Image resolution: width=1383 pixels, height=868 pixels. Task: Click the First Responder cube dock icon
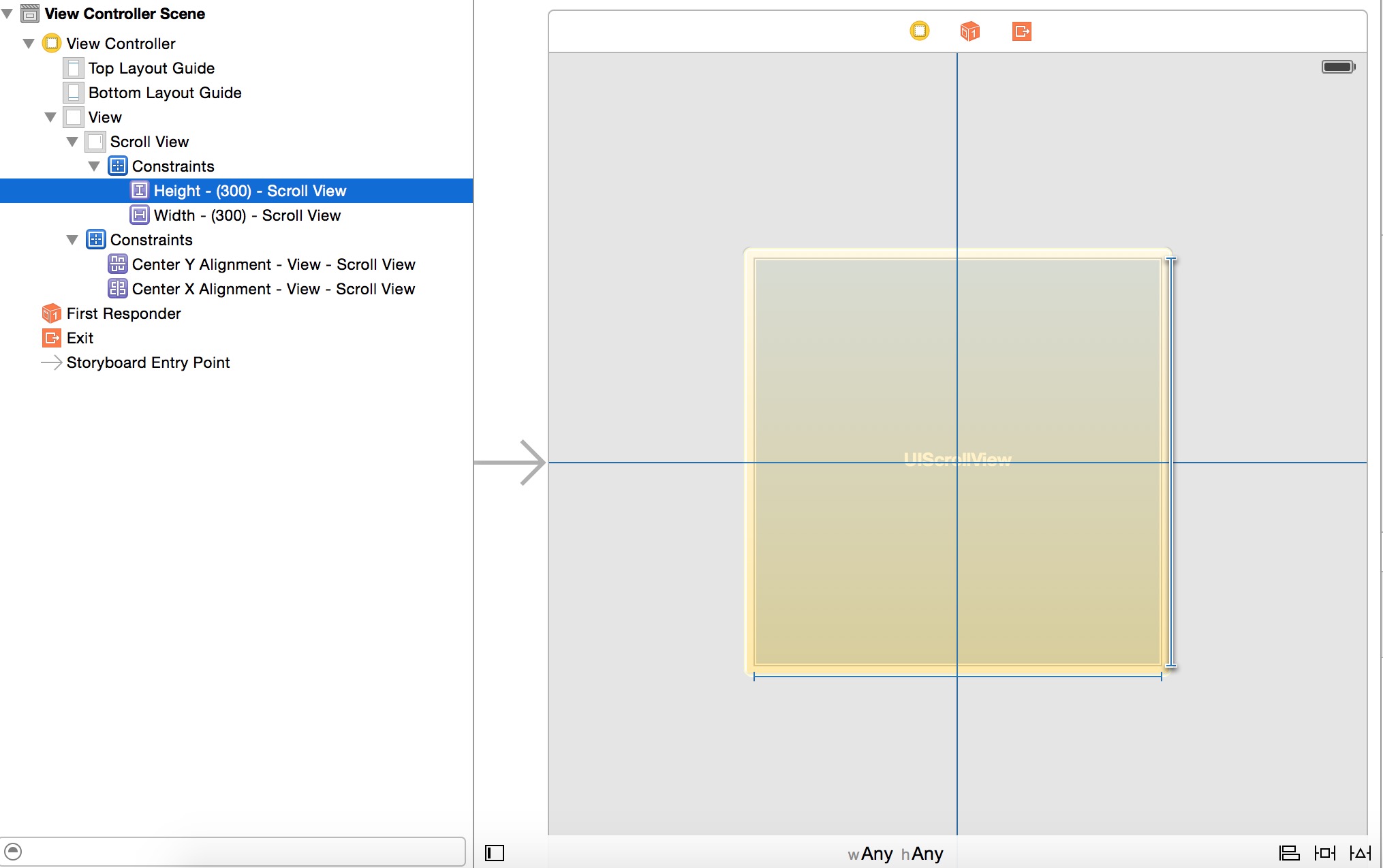tap(969, 31)
